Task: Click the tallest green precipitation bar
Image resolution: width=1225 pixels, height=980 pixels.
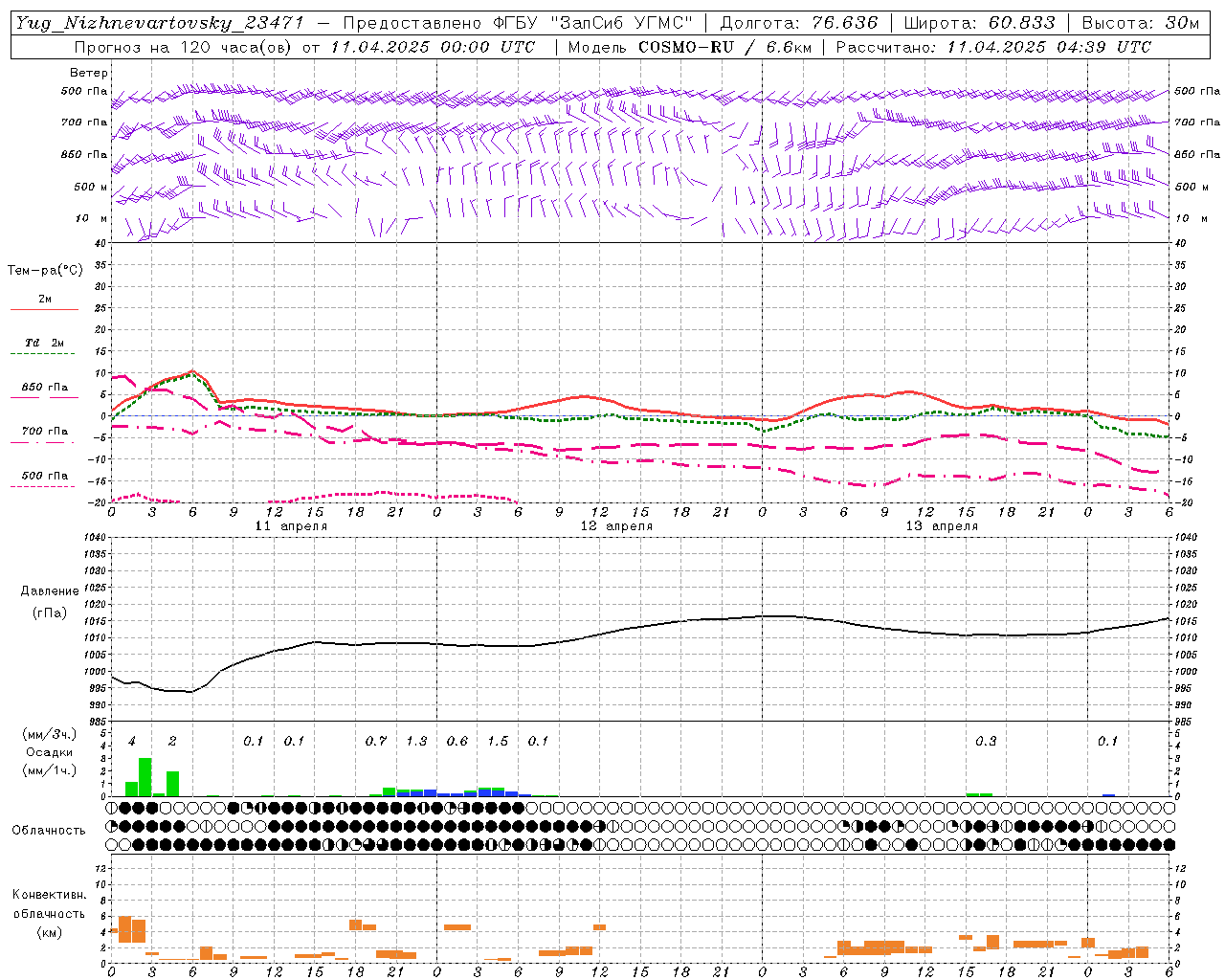Action: [145, 777]
